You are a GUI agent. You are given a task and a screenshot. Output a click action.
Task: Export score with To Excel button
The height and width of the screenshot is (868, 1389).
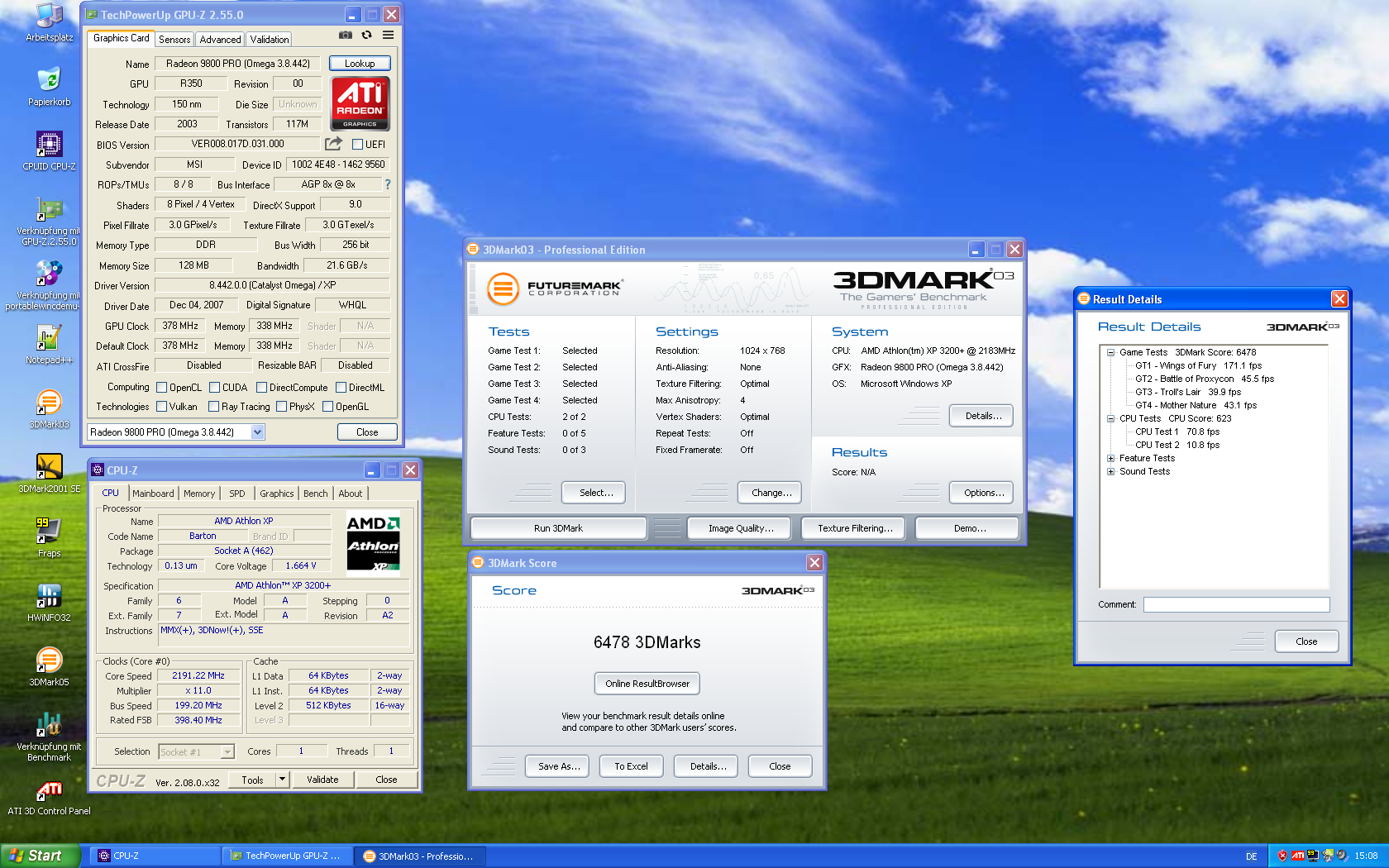pos(631,766)
